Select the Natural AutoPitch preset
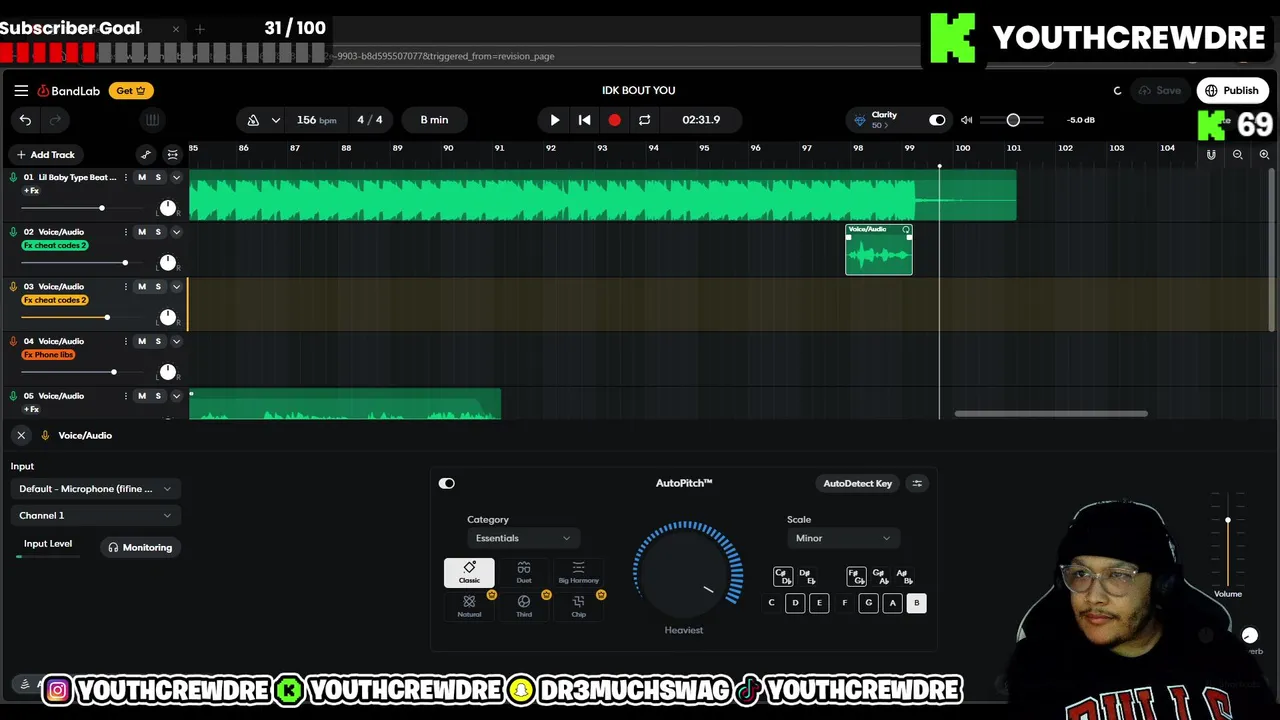This screenshot has width=1280, height=720. coord(469,606)
